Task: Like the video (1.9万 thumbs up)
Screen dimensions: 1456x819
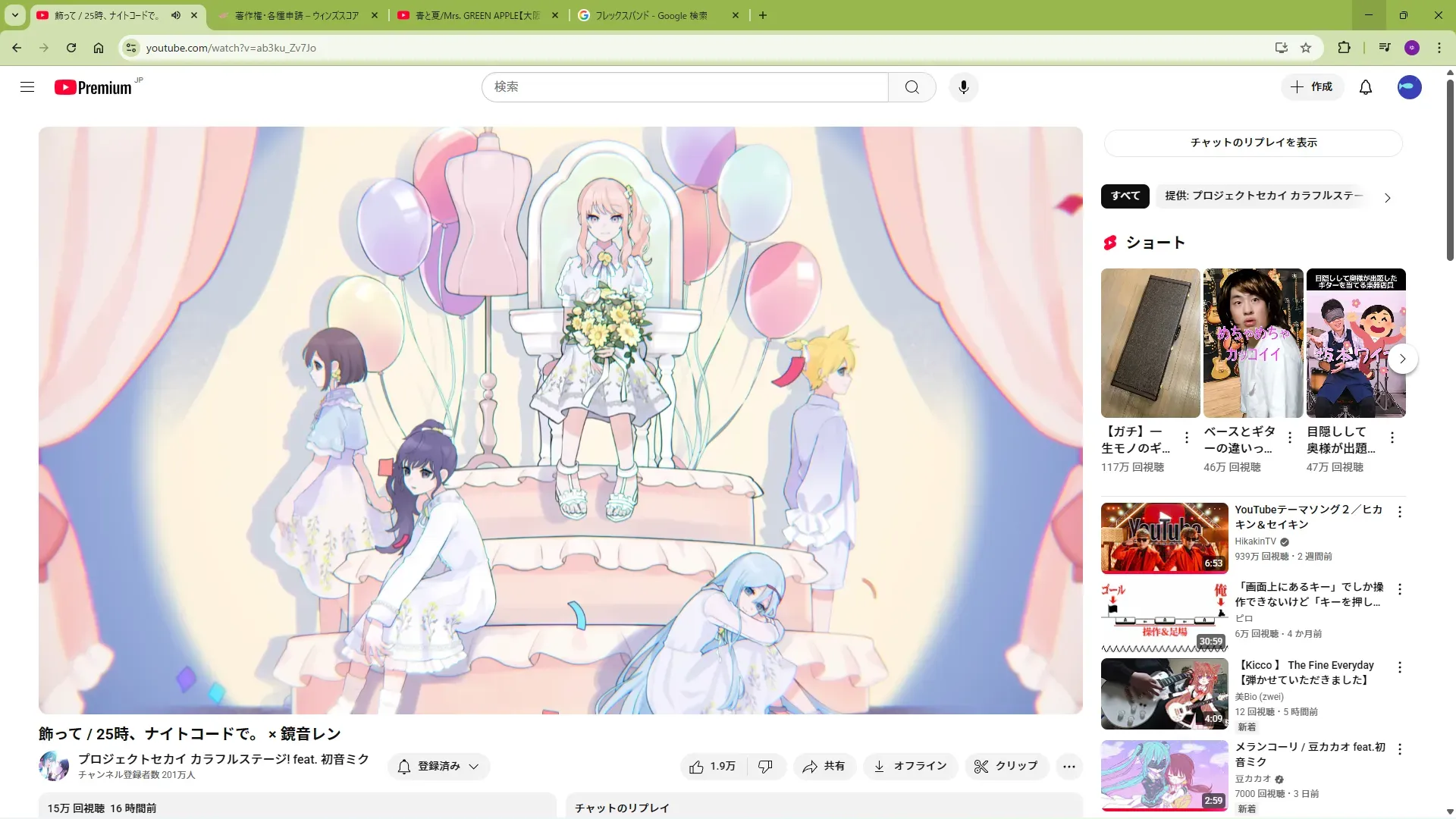Action: (x=713, y=767)
